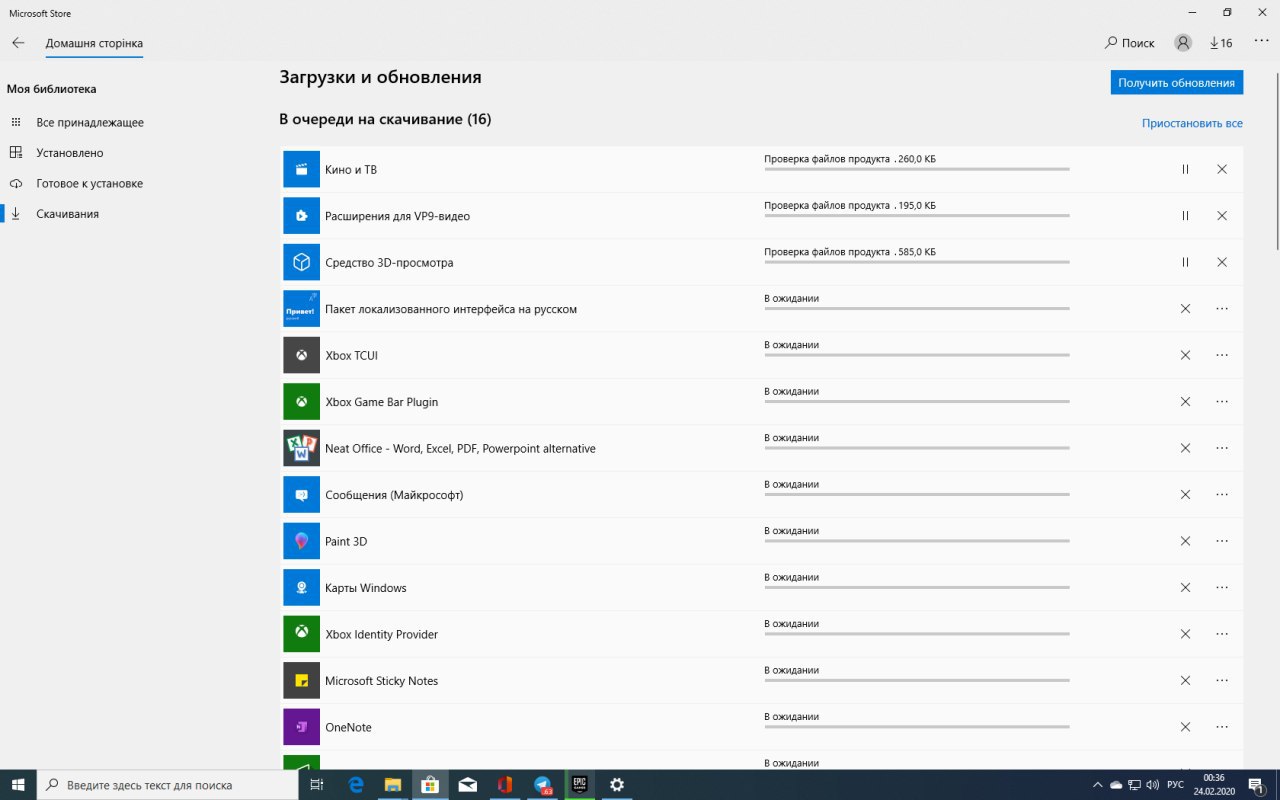Image resolution: width=1280 pixels, height=800 pixels.
Task: Click the Средство 3D-просмотра cube icon
Action: [x=301, y=262]
